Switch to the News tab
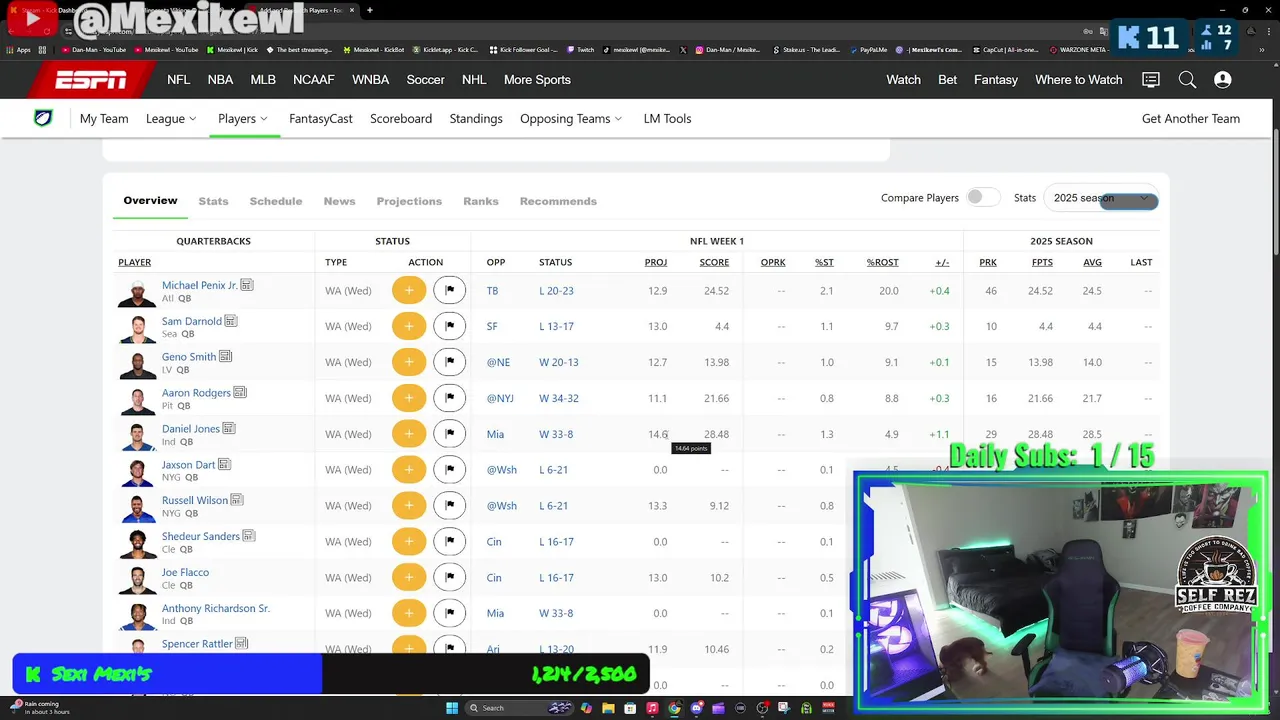This screenshot has width=1280, height=720. [x=339, y=201]
